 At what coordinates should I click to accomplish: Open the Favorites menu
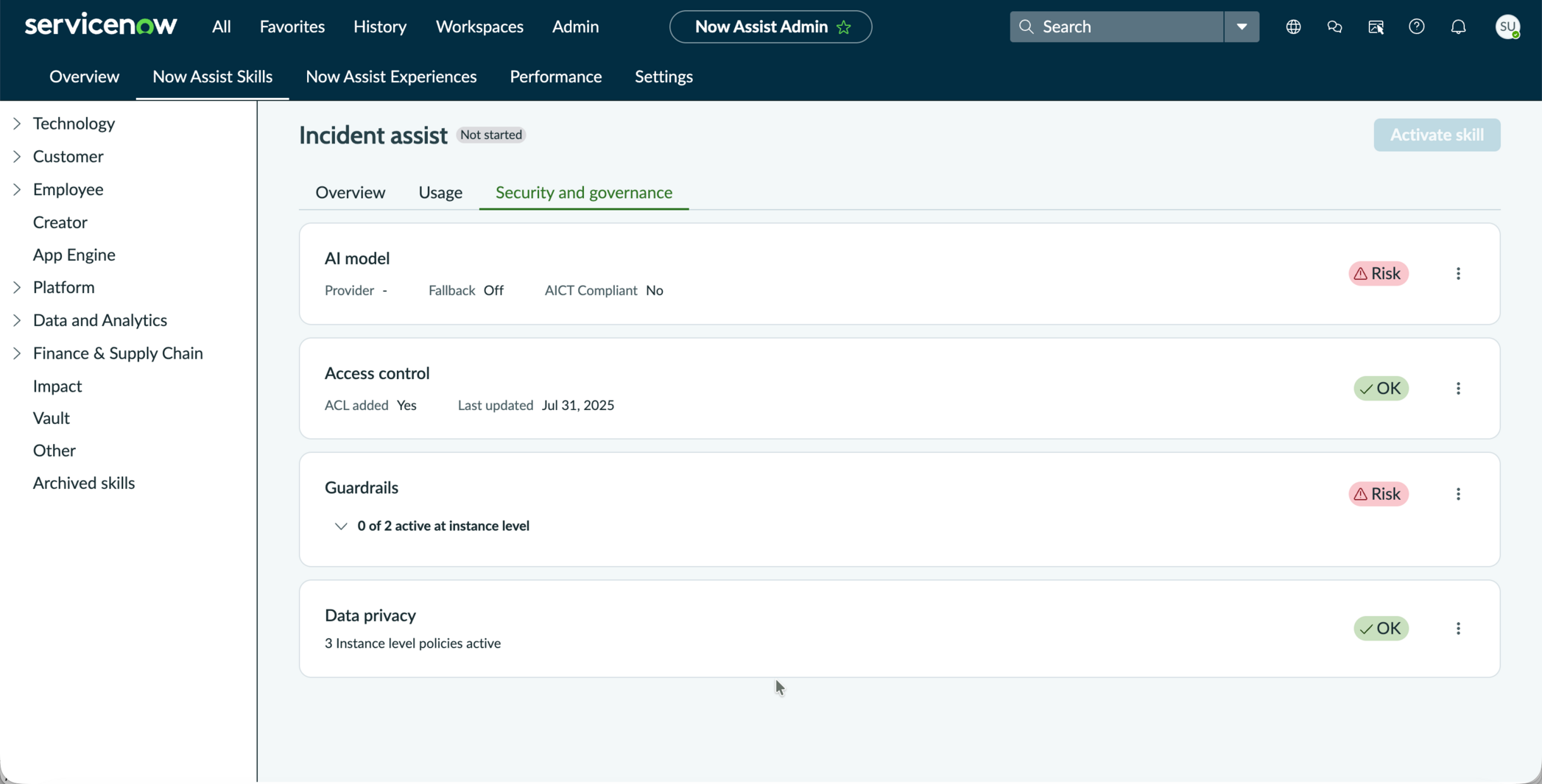coord(292,27)
